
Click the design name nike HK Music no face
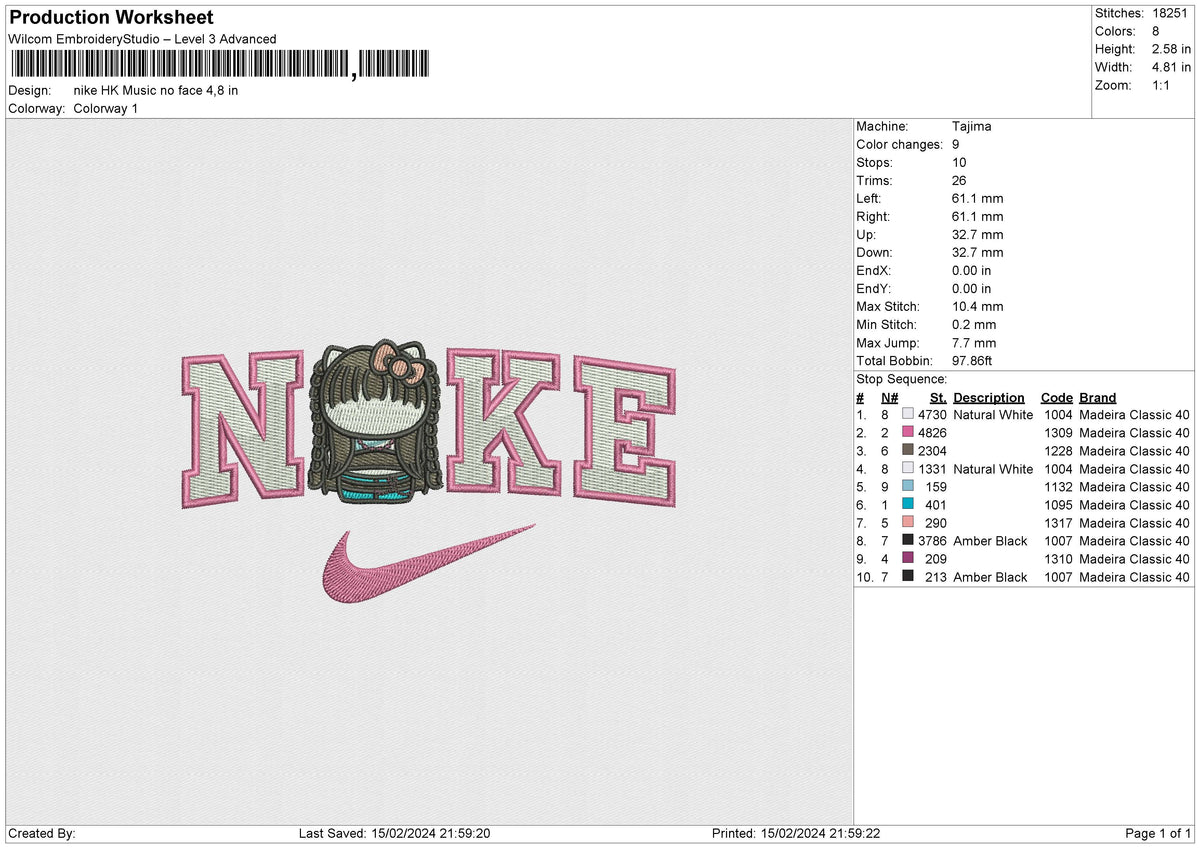tap(156, 90)
